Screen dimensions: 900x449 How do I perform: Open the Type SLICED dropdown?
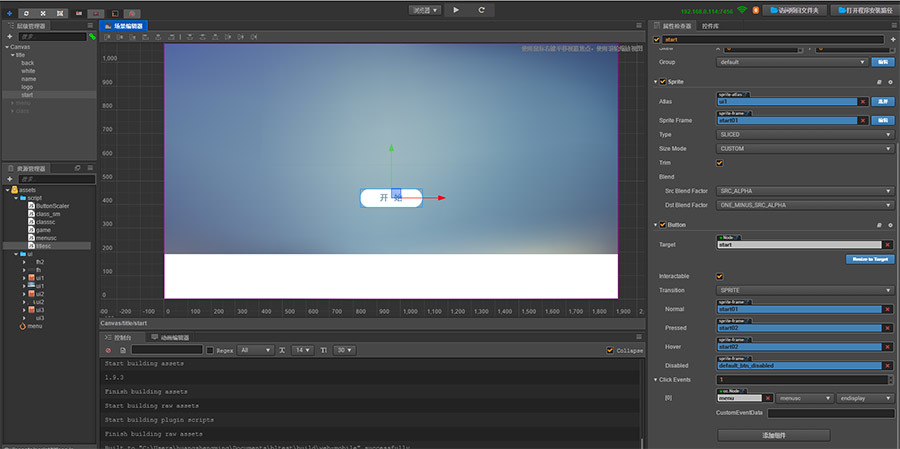[805, 134]
